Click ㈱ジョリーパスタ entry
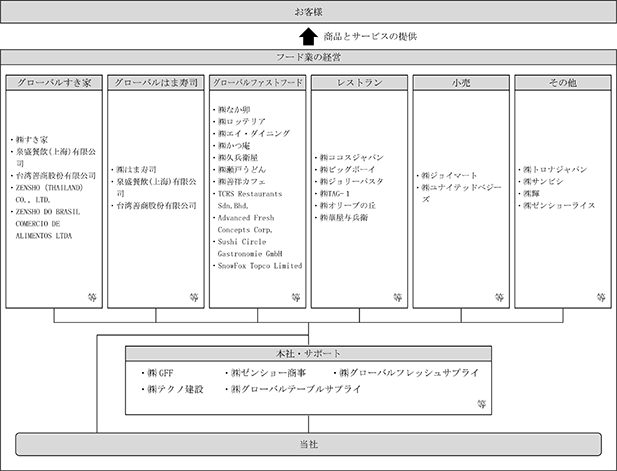Image resolution: width=617 pixels, height=471 pixels. pos(351,181)
